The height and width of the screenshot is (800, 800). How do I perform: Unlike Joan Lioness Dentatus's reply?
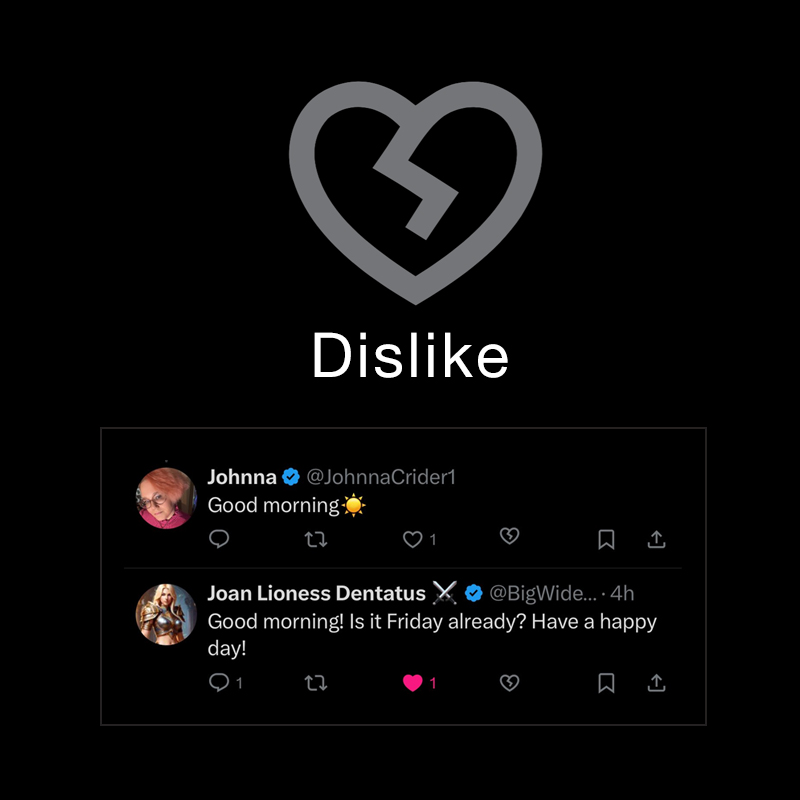412,683
